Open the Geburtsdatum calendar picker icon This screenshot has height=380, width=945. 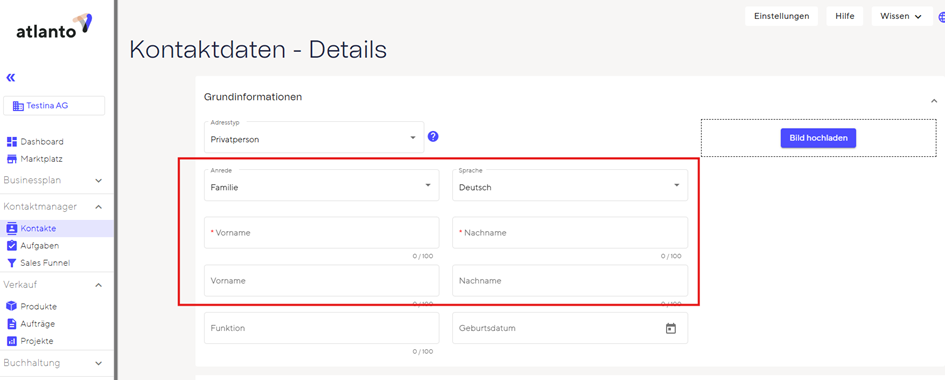[671, 328]
